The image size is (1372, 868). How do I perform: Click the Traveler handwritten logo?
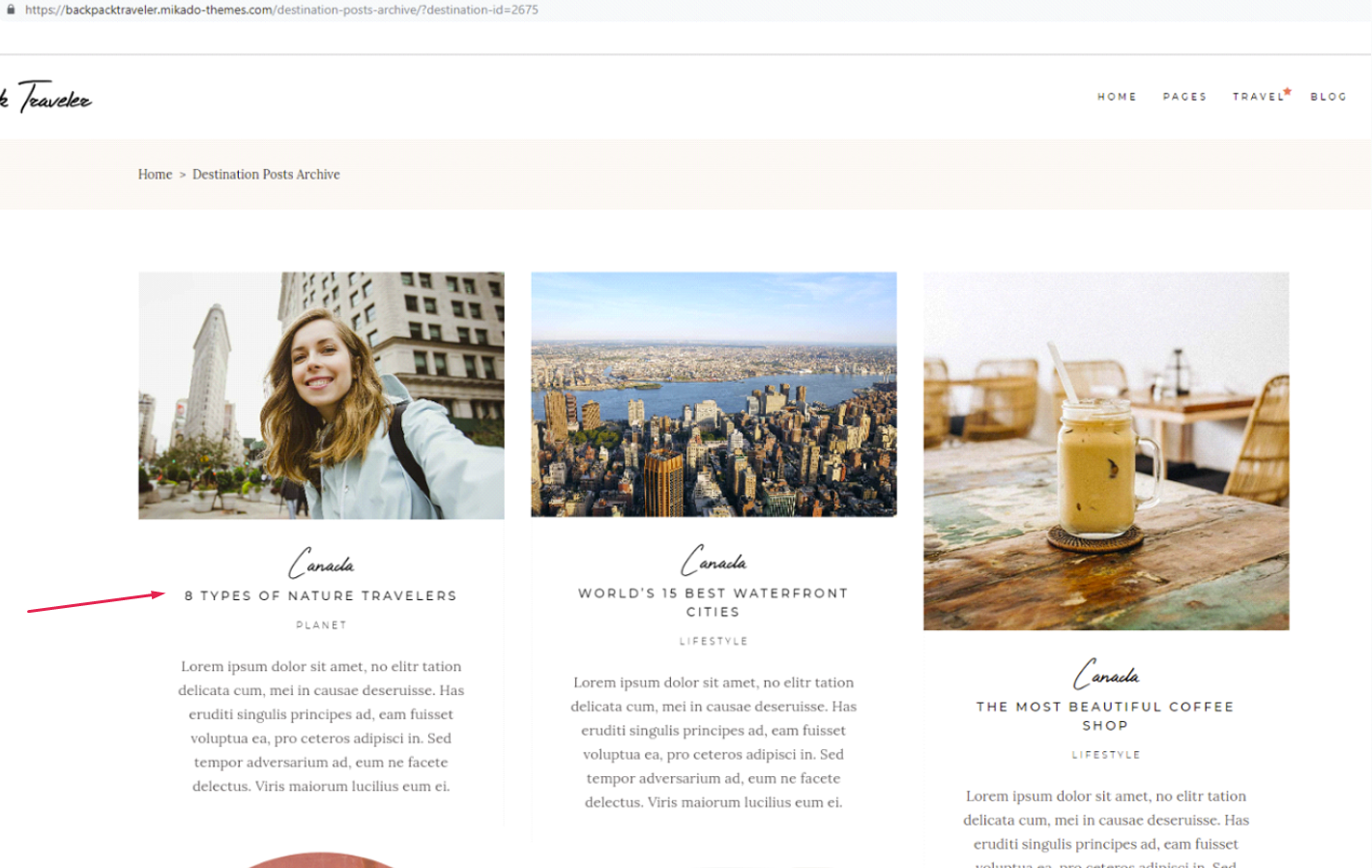click(46, 97)
